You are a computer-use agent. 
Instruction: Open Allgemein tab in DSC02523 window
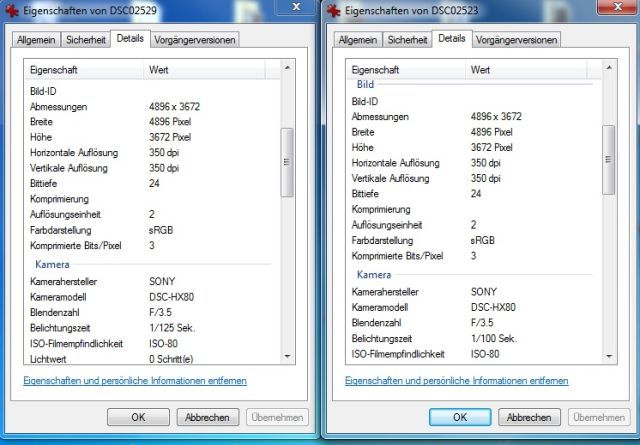(x=358, y=40)
